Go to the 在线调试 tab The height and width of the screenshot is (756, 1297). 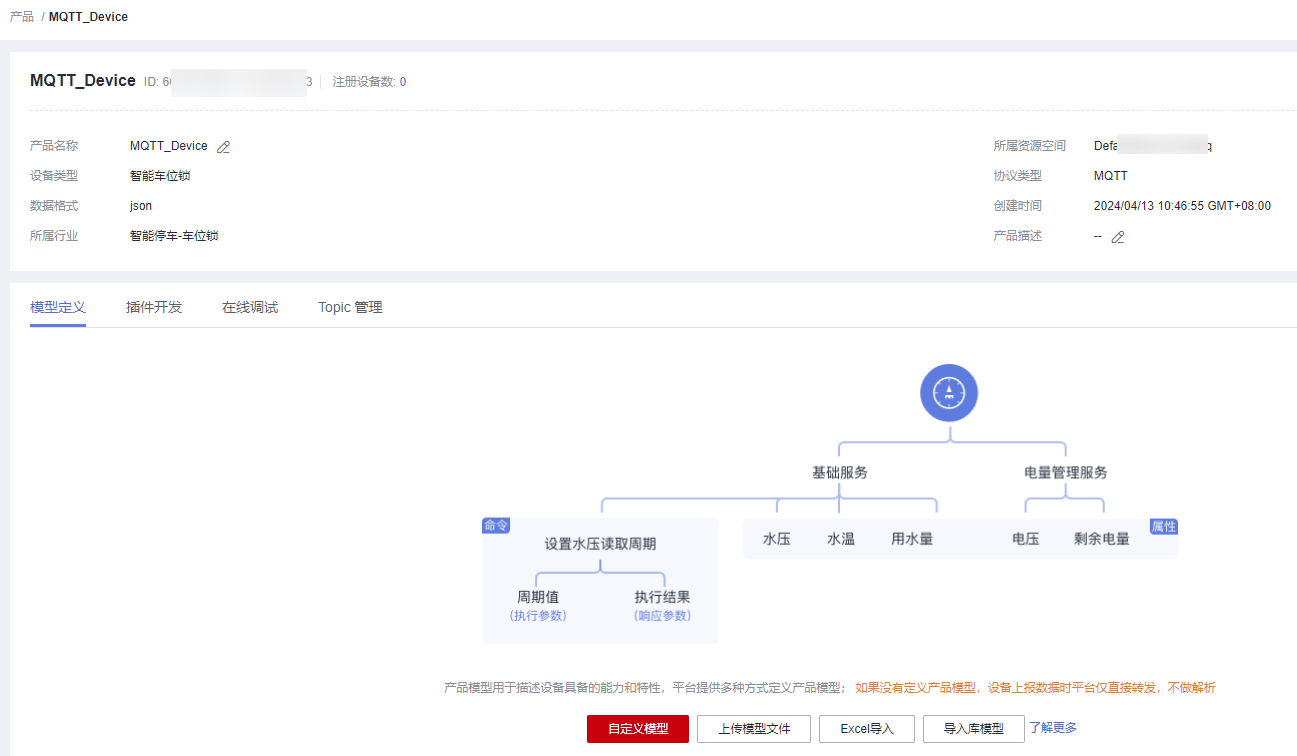(x=250, y=307)
